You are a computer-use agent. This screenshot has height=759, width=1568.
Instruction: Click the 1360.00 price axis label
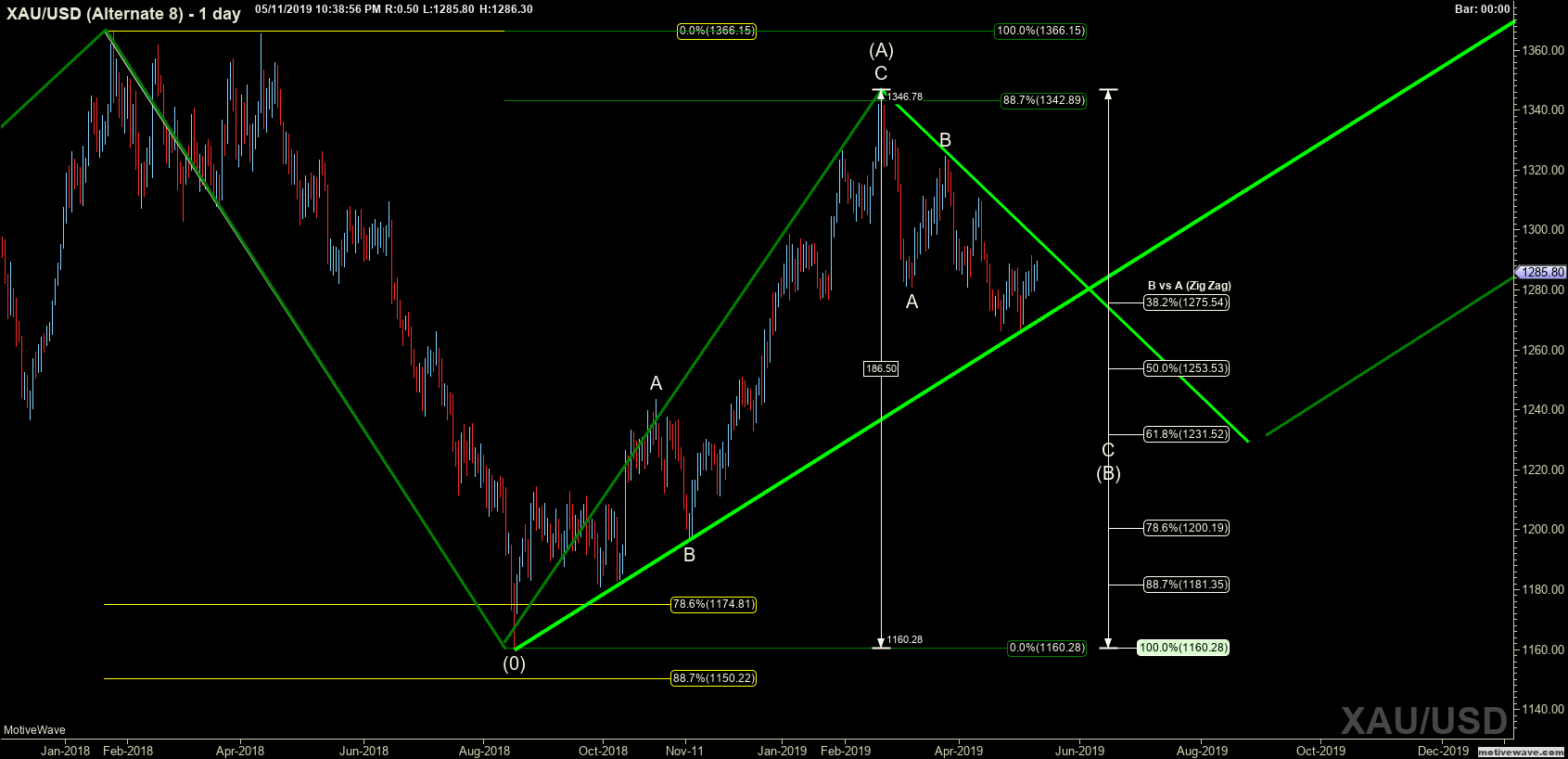pyautogui.click(x=1543, y=51)
